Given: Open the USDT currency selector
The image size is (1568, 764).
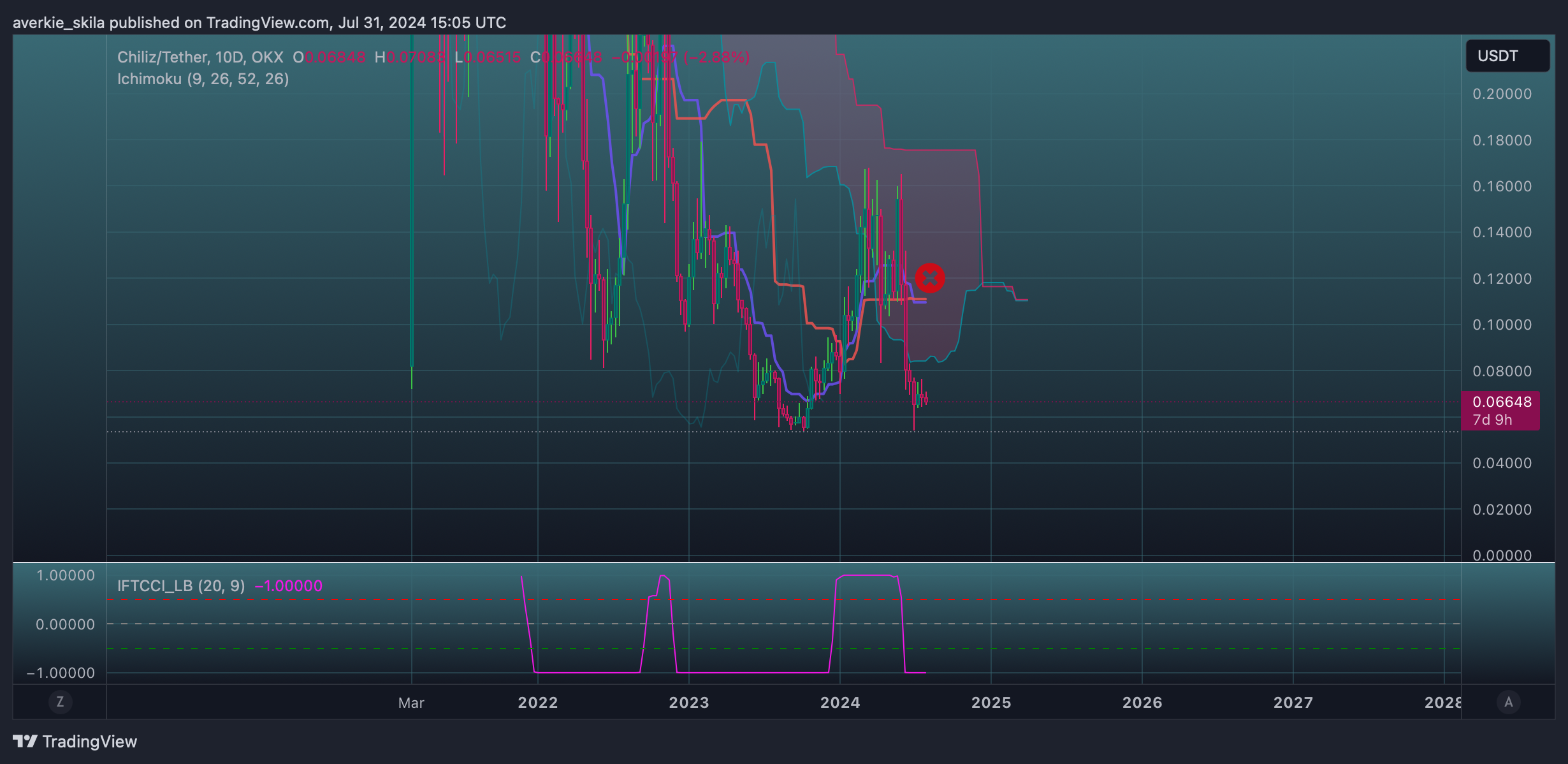Looking at the screenshot, I should pyautogui.click(x=1507, y=56).
